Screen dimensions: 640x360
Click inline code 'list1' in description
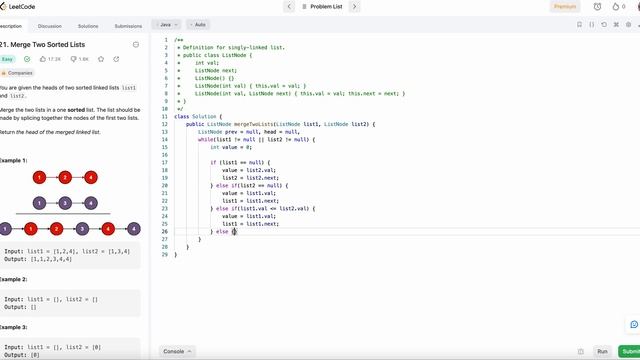129,88
